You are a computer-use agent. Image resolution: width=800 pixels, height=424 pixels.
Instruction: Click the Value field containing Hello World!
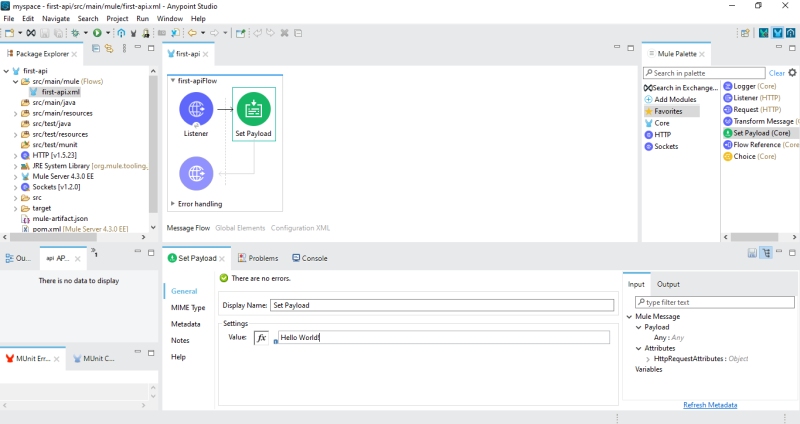443,337
